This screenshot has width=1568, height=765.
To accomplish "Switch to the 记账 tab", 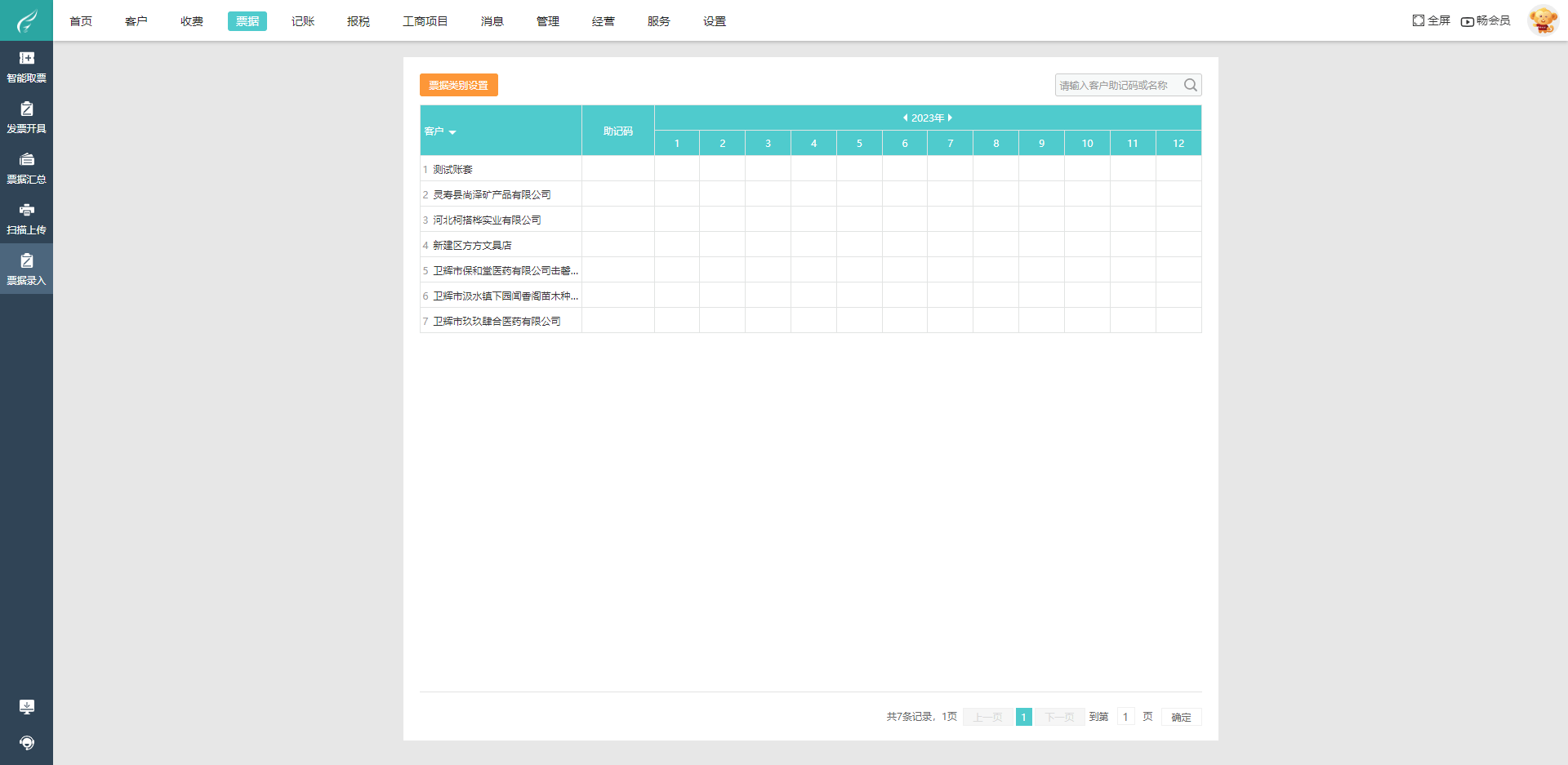I will (x=303, y=21).
